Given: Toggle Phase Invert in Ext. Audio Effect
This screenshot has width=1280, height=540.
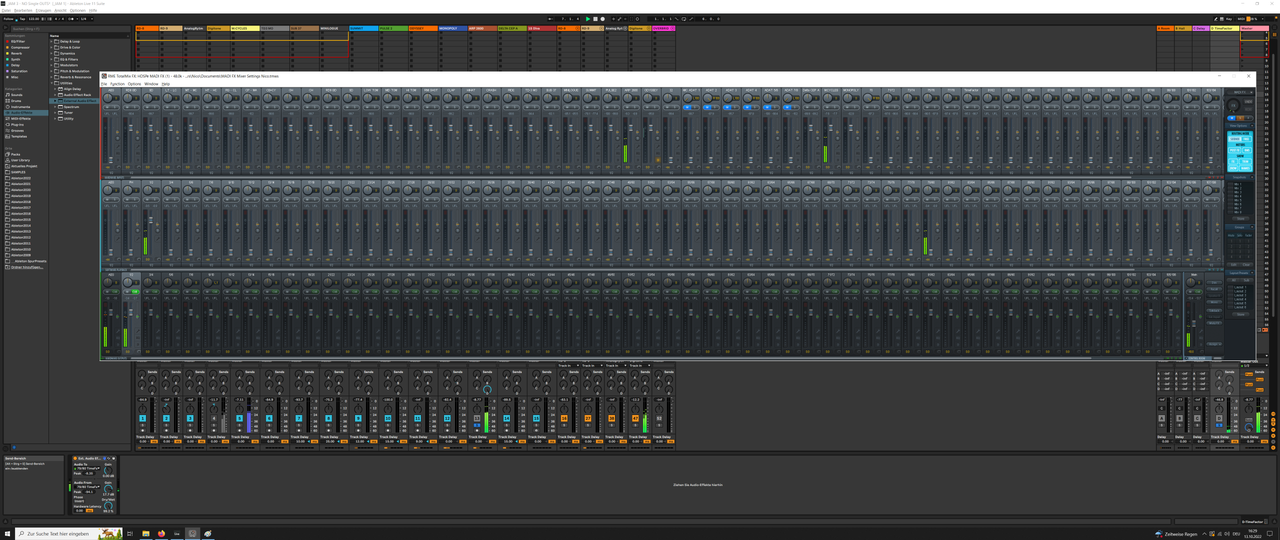Looking at the screenshot, I should point(79,501).
